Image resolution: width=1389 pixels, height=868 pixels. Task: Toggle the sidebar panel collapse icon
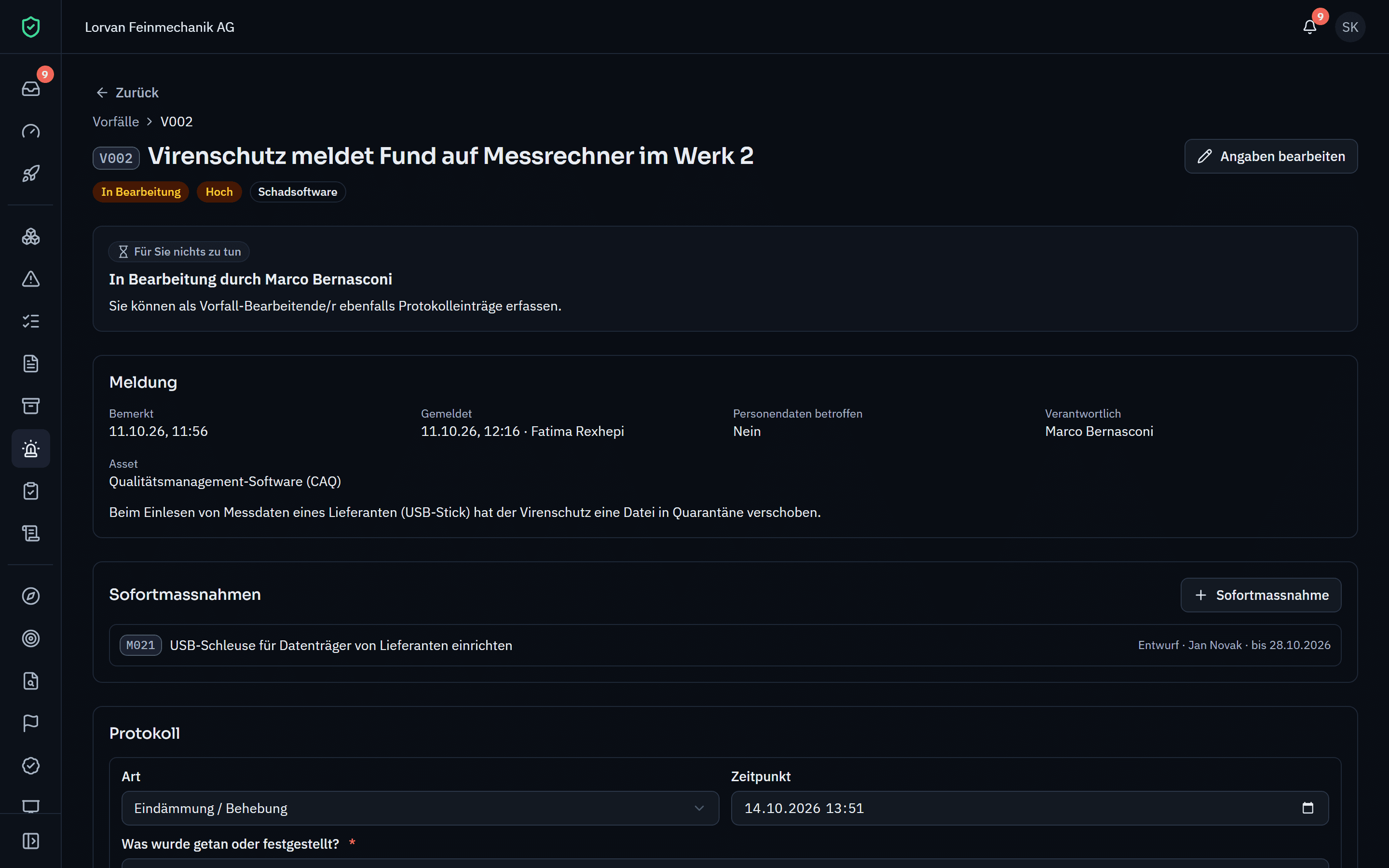point(30,841)
